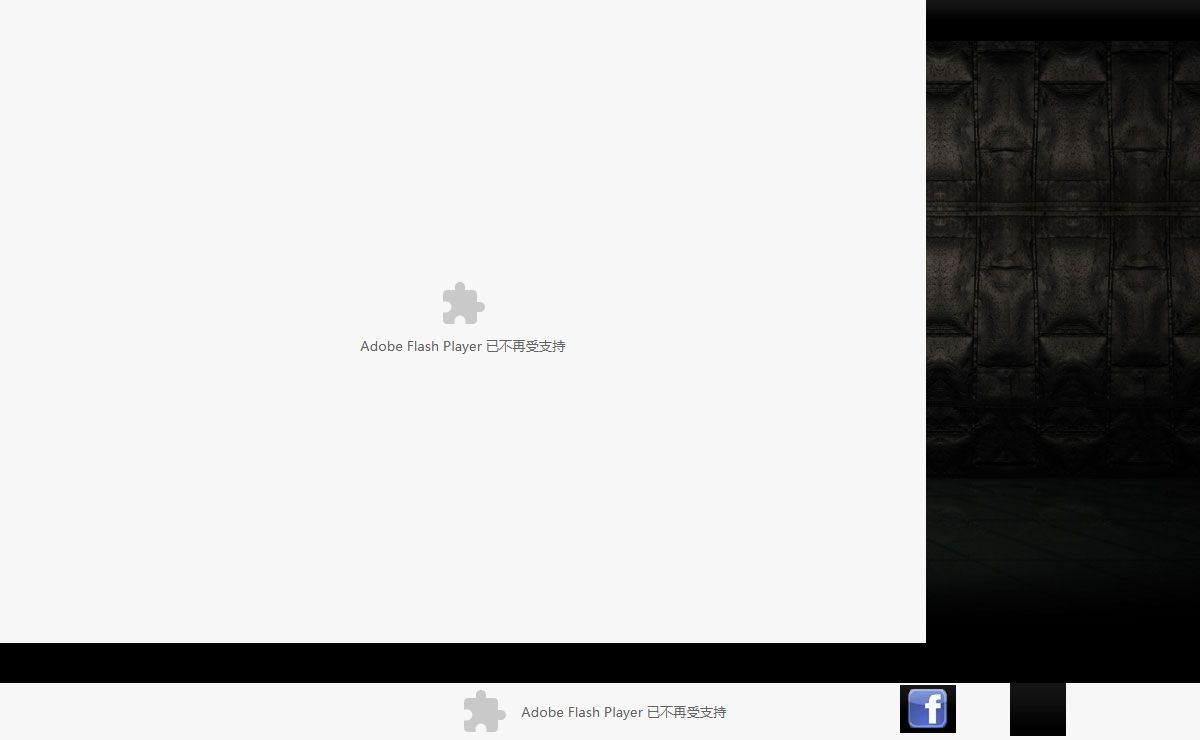1200x740 pixels.
Task: Click the Facebook icon
Action: (928, 709)
